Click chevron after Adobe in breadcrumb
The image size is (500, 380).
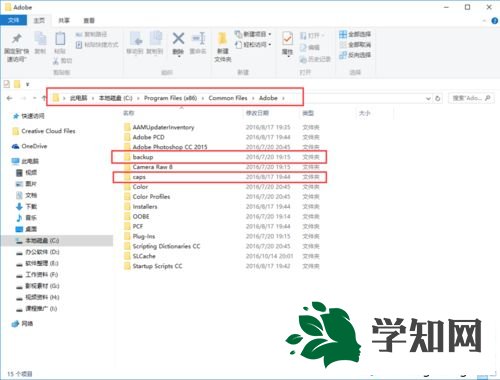tap(283, 98)
